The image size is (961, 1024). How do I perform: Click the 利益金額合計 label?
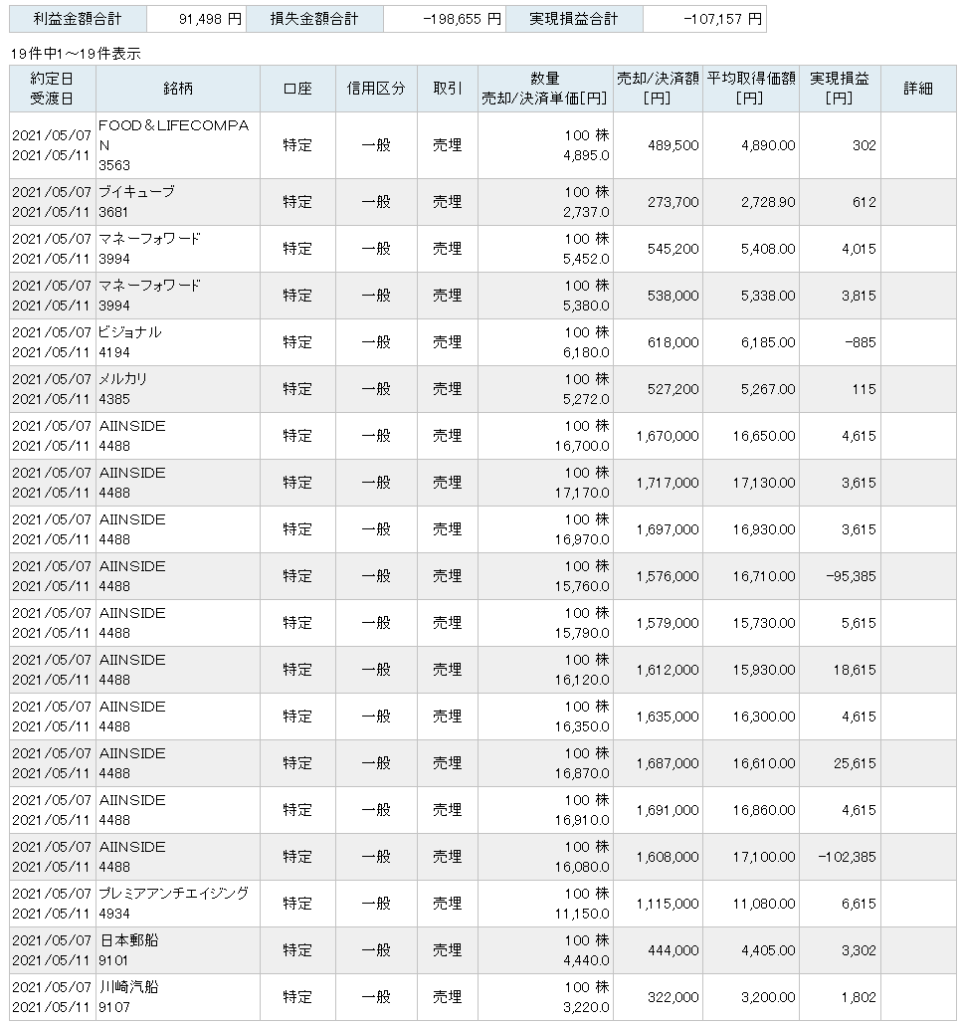[77, 20]
